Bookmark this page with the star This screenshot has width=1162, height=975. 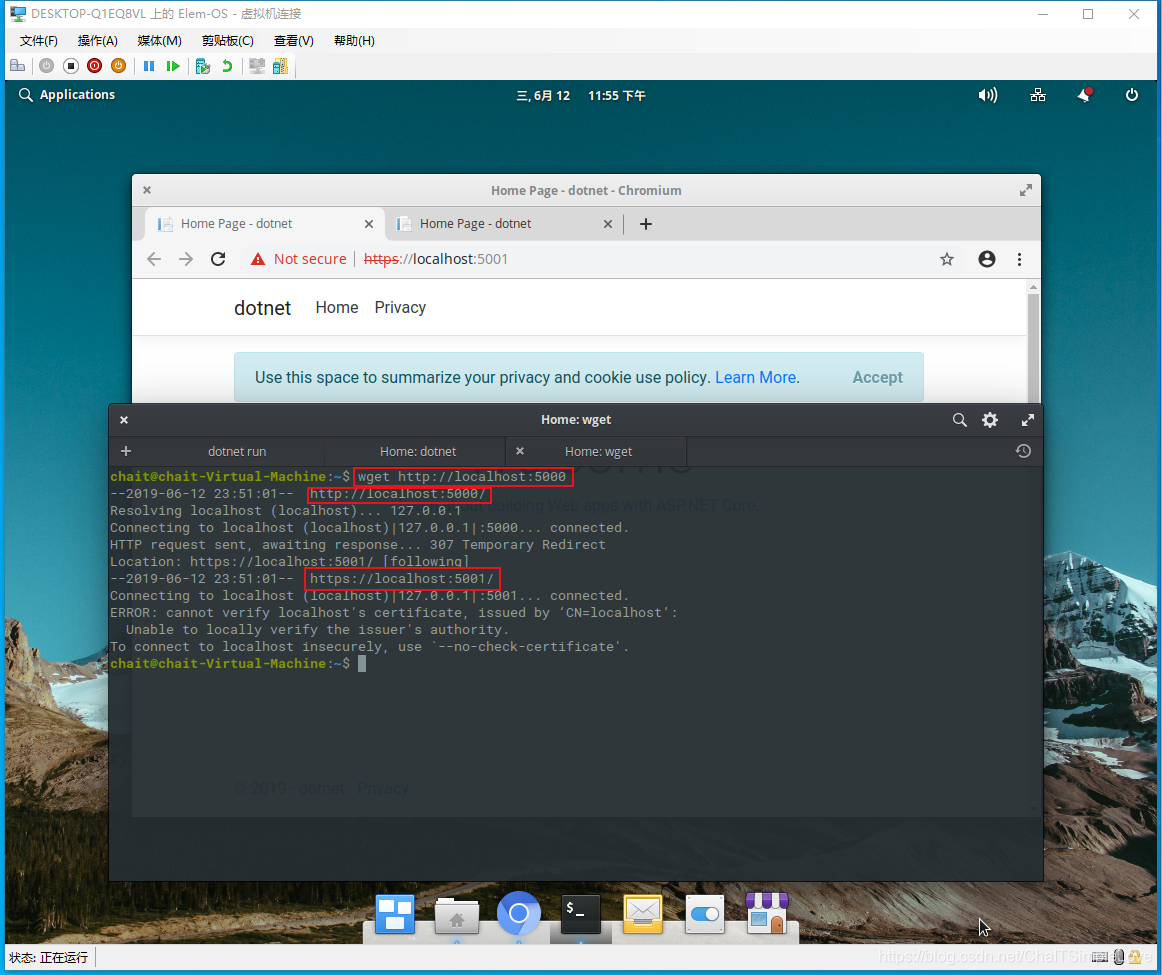(947, 259)
